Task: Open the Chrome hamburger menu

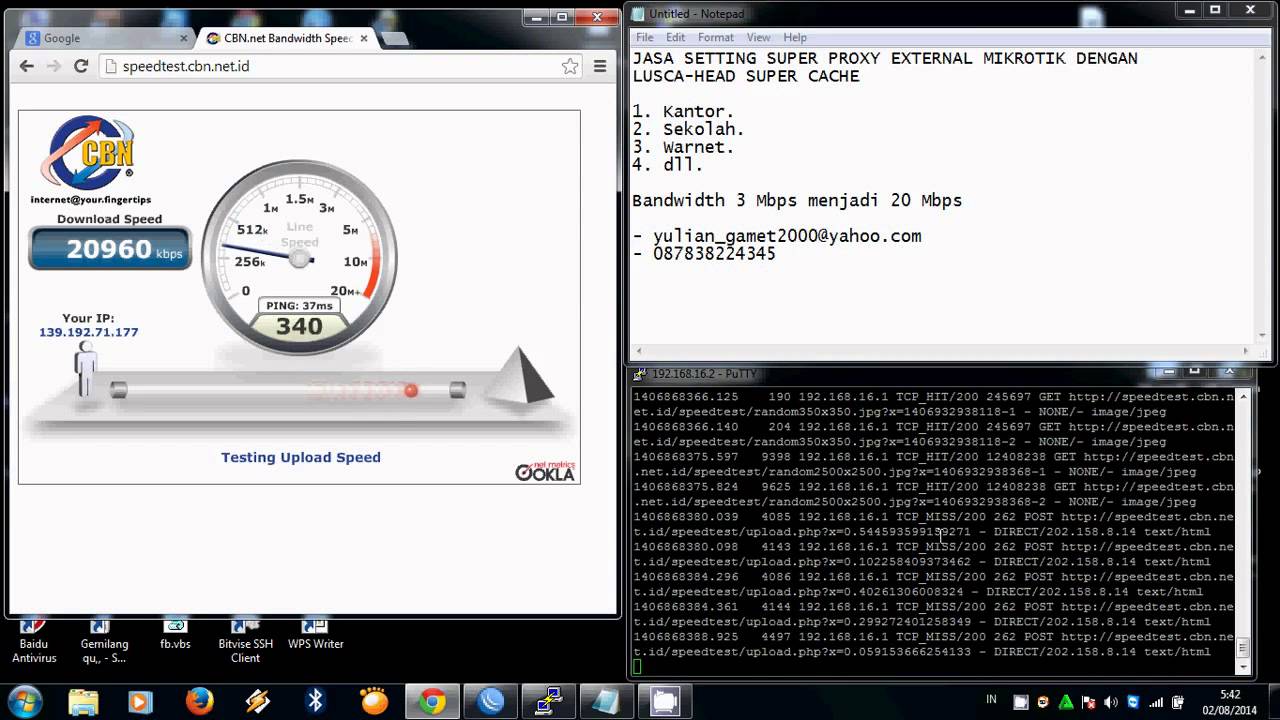Action: [600, 66]
